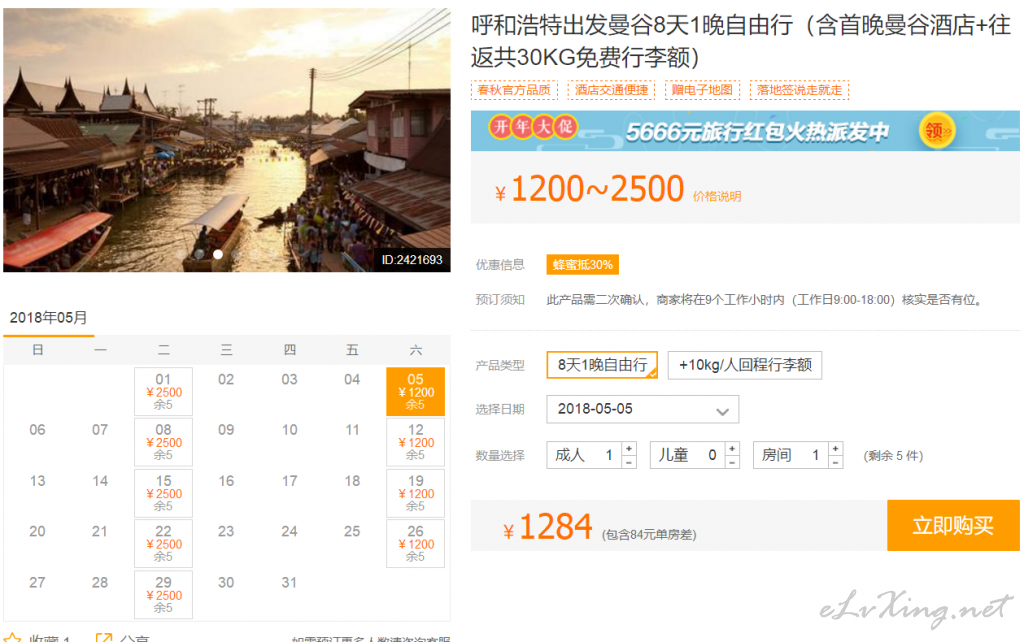Decrease child count with minus

pos(732,462)
